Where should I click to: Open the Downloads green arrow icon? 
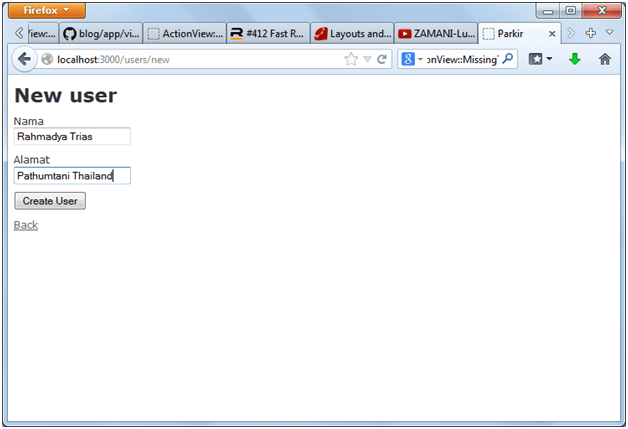tap(575, 59)
